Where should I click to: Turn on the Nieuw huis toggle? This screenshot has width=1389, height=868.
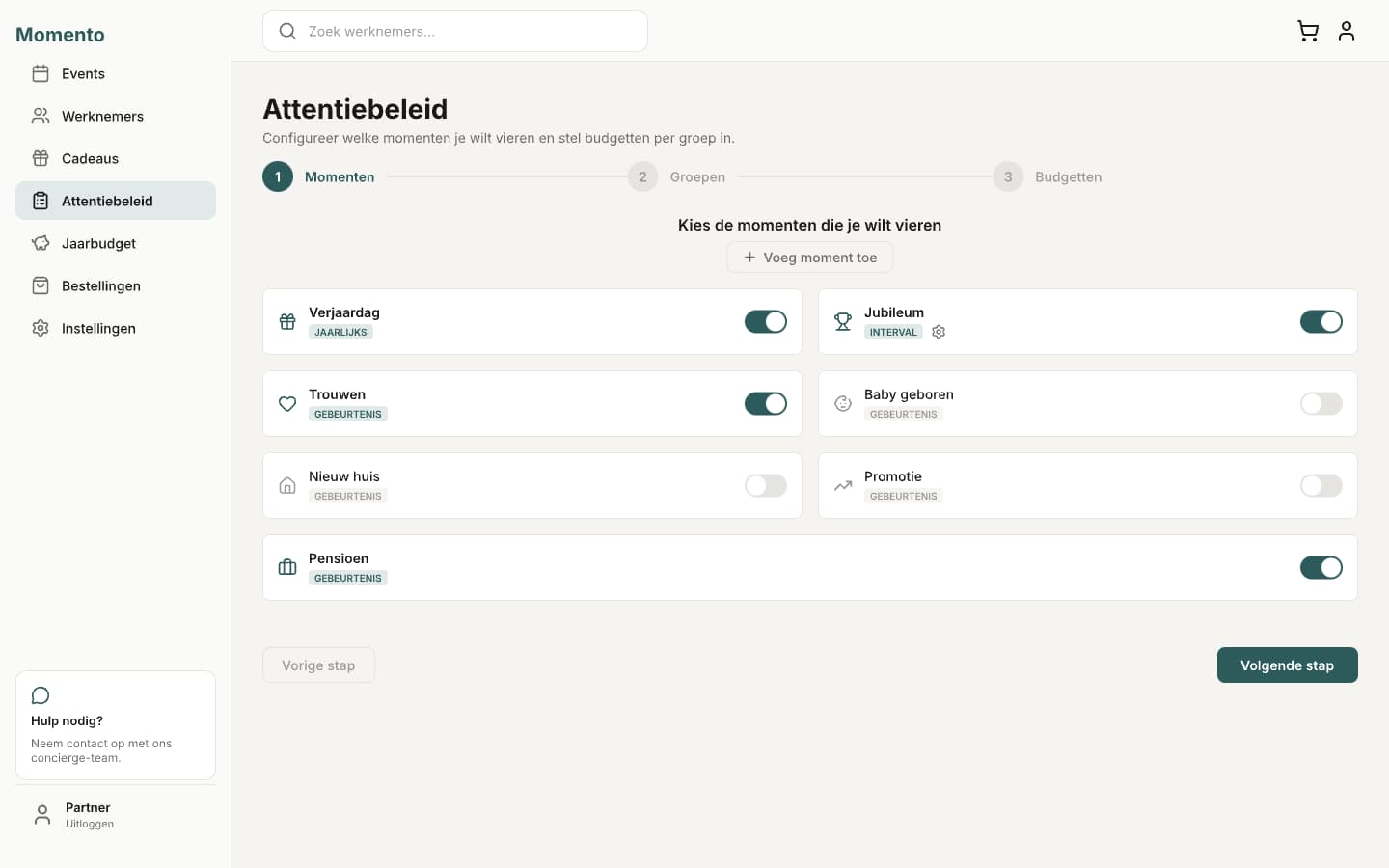pyautogui.click(x=766, y=485)
